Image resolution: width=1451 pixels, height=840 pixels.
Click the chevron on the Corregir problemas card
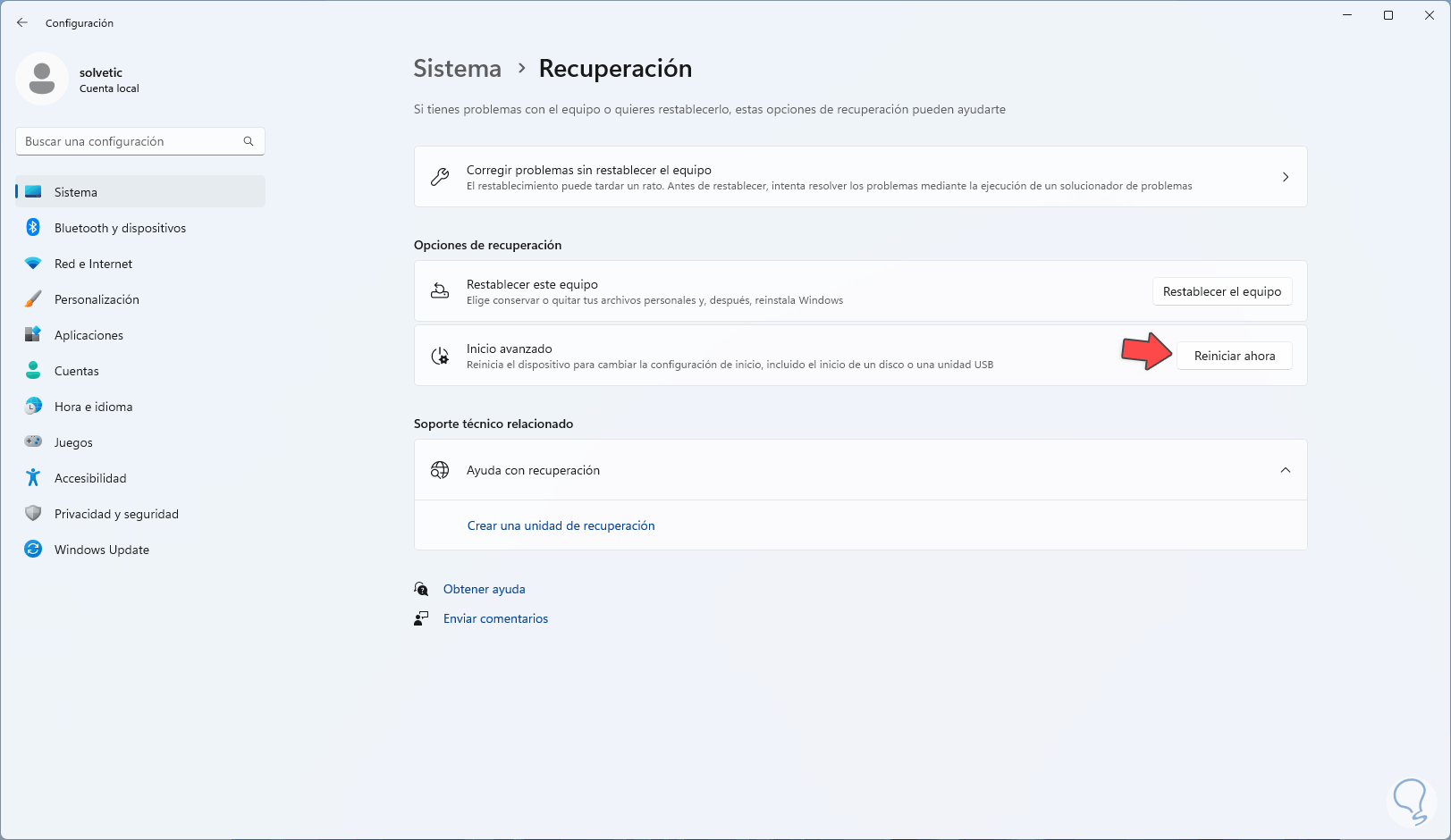pyautogui.click(x=1286, y=177)
